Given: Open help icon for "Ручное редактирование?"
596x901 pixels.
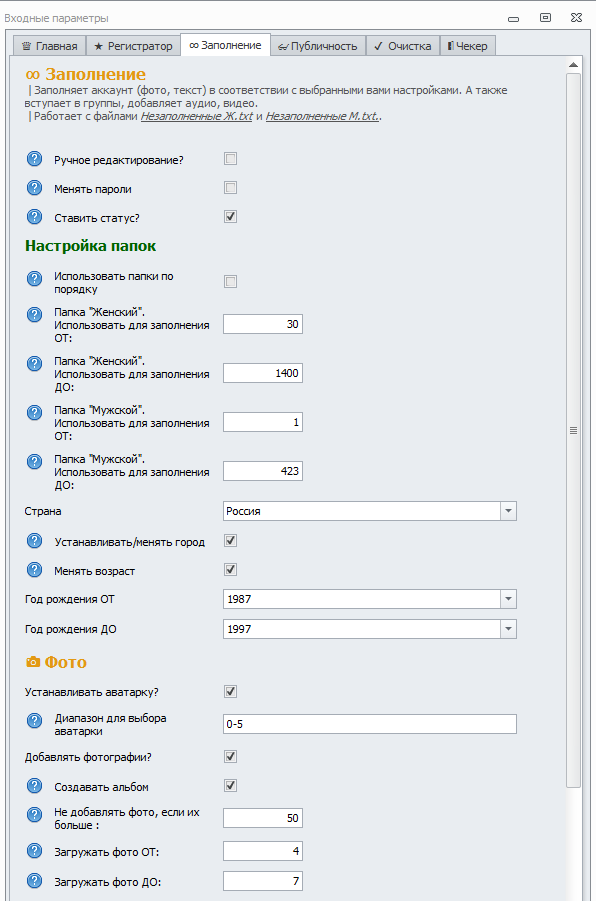Looking at the screenshot, I should (34, 159).
